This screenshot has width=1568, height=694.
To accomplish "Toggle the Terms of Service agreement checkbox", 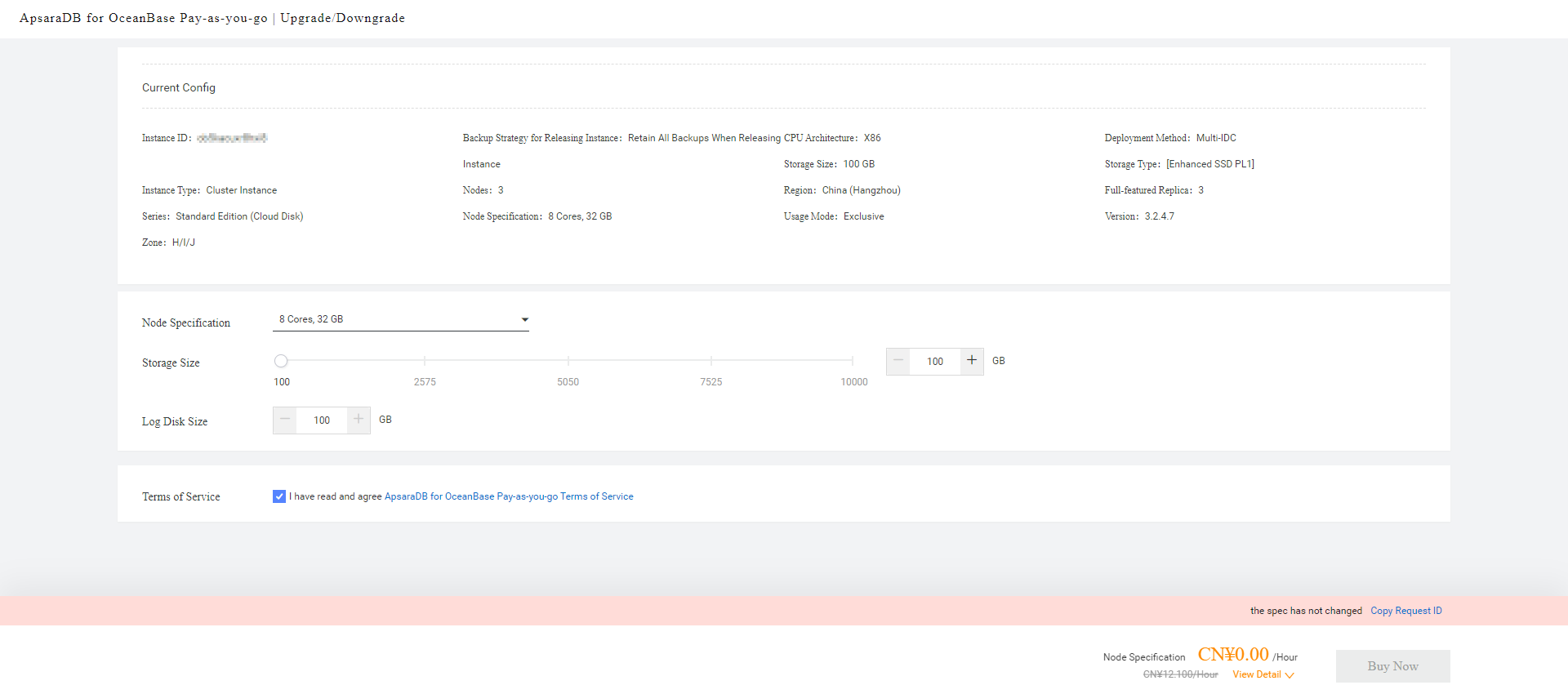I will coord(279,496).
